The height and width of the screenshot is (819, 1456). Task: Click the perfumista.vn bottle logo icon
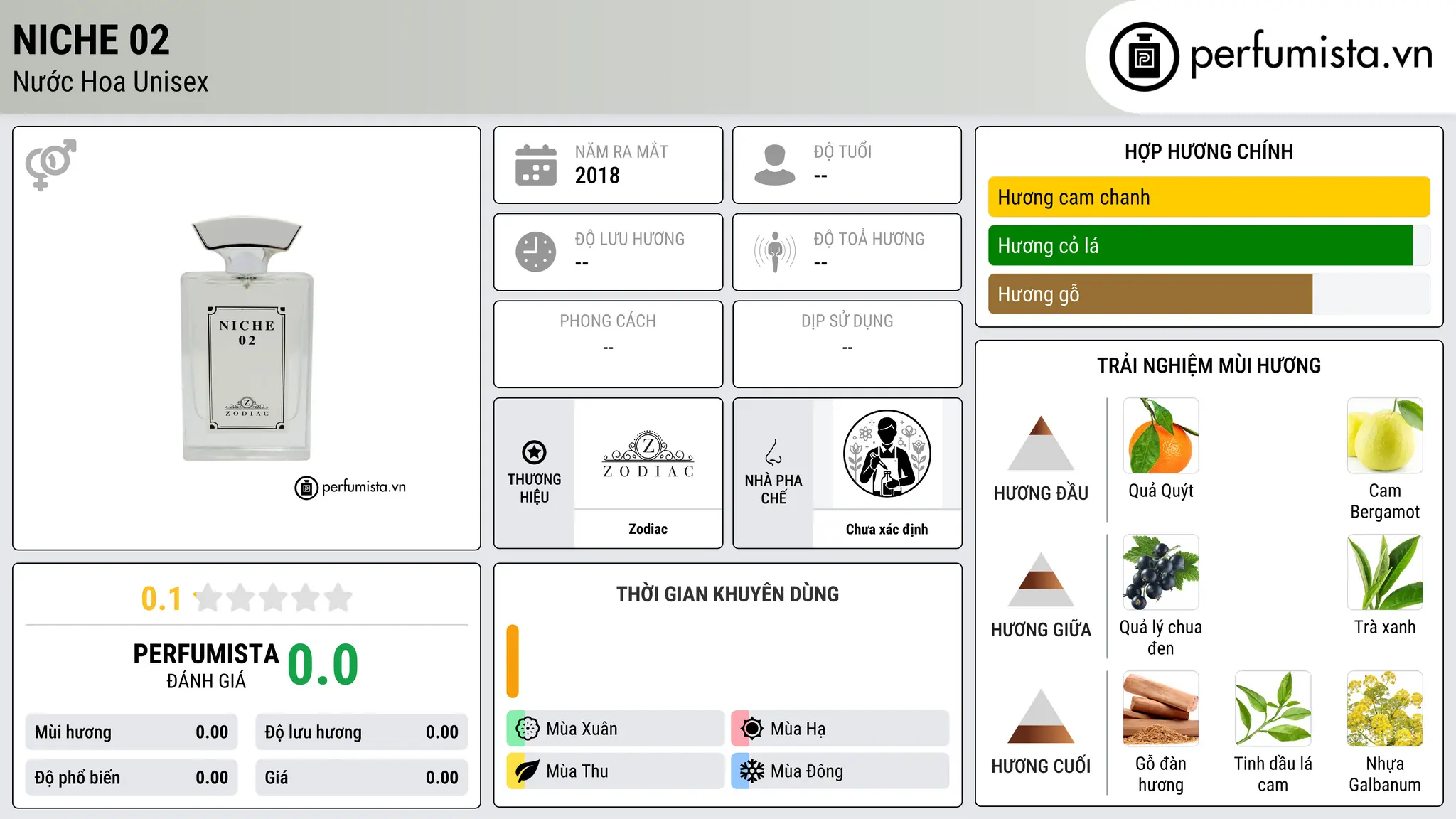tap(1144, 57)
